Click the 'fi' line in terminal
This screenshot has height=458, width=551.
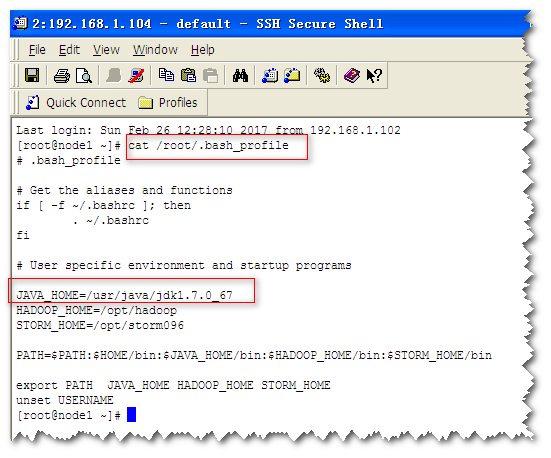[x=23, y=235]
